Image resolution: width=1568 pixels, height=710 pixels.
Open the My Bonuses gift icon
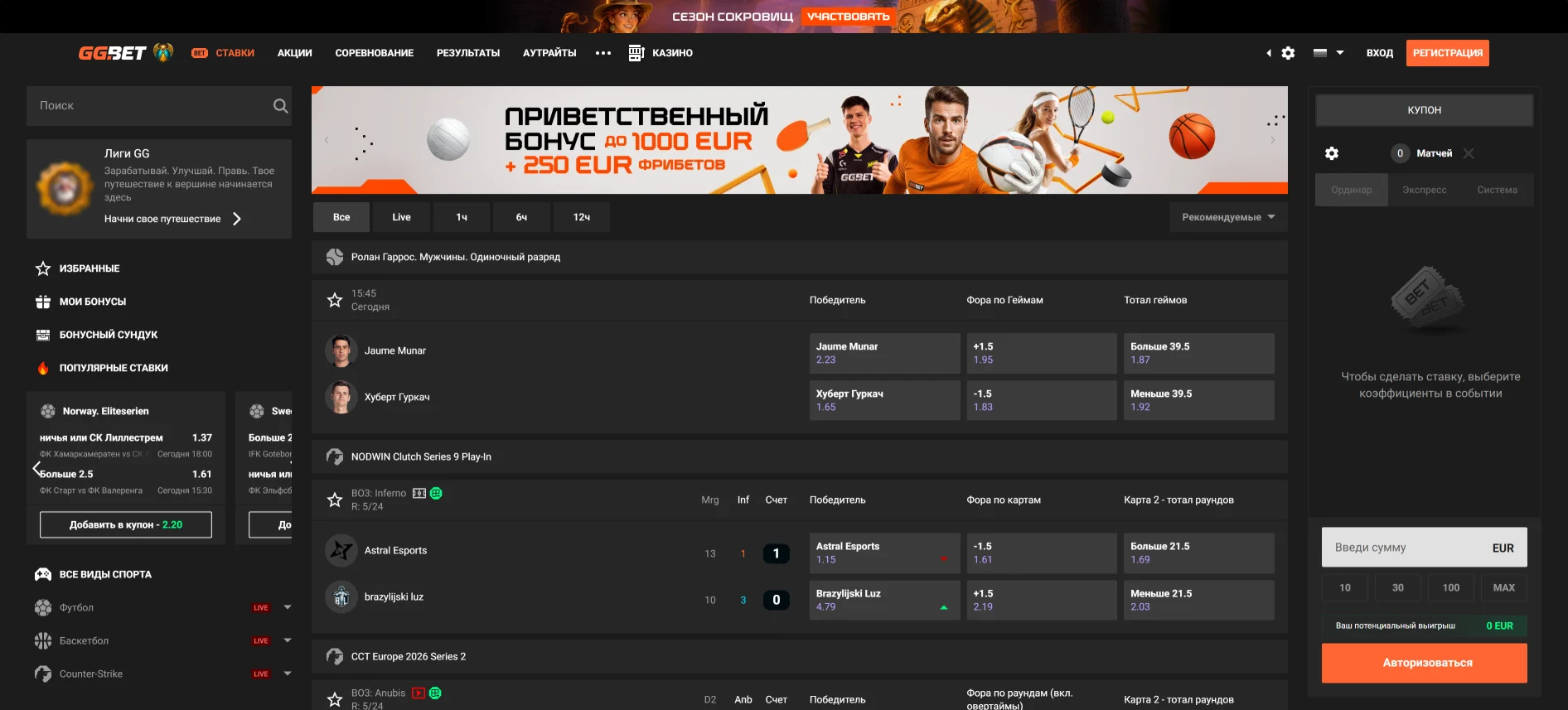point(43,302)
